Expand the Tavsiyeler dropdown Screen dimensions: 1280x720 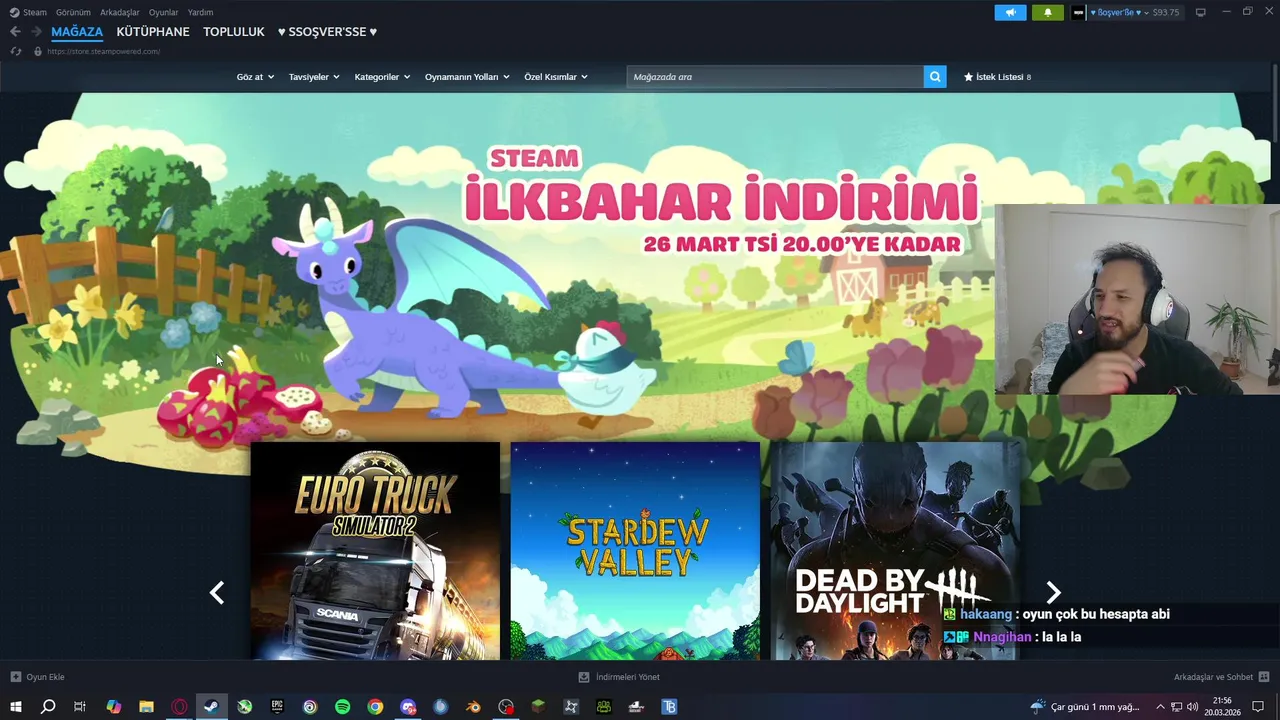314,77
